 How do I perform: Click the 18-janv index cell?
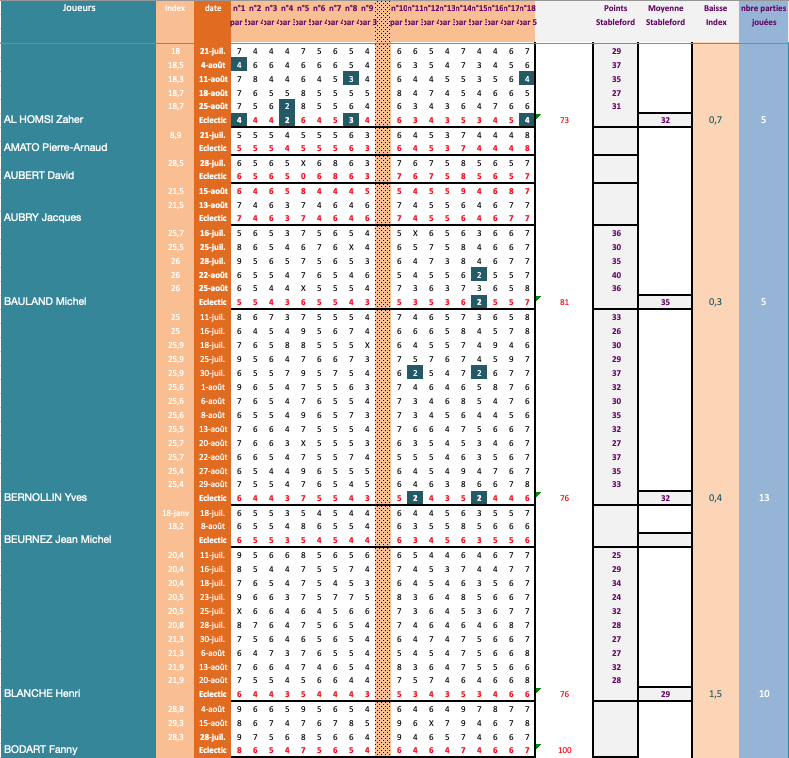point(175,513)
